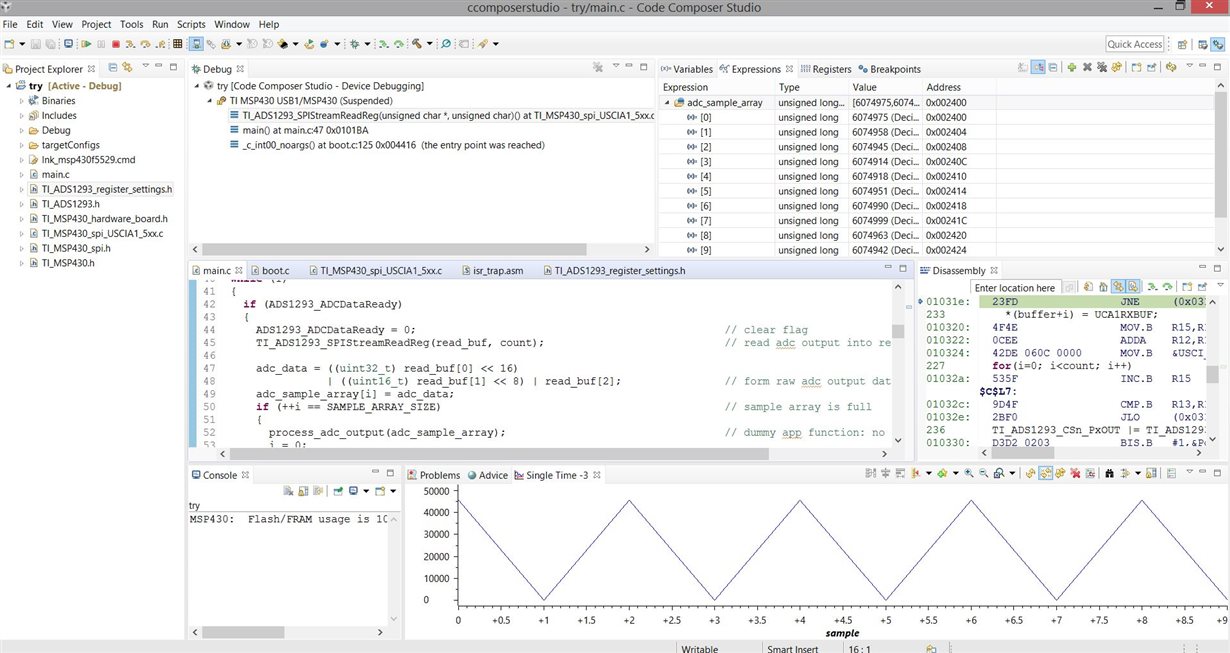Screen dimensions: 1230x653
Task: Expand main.c in Project Explorer
Action: click(x=21, y=174)
